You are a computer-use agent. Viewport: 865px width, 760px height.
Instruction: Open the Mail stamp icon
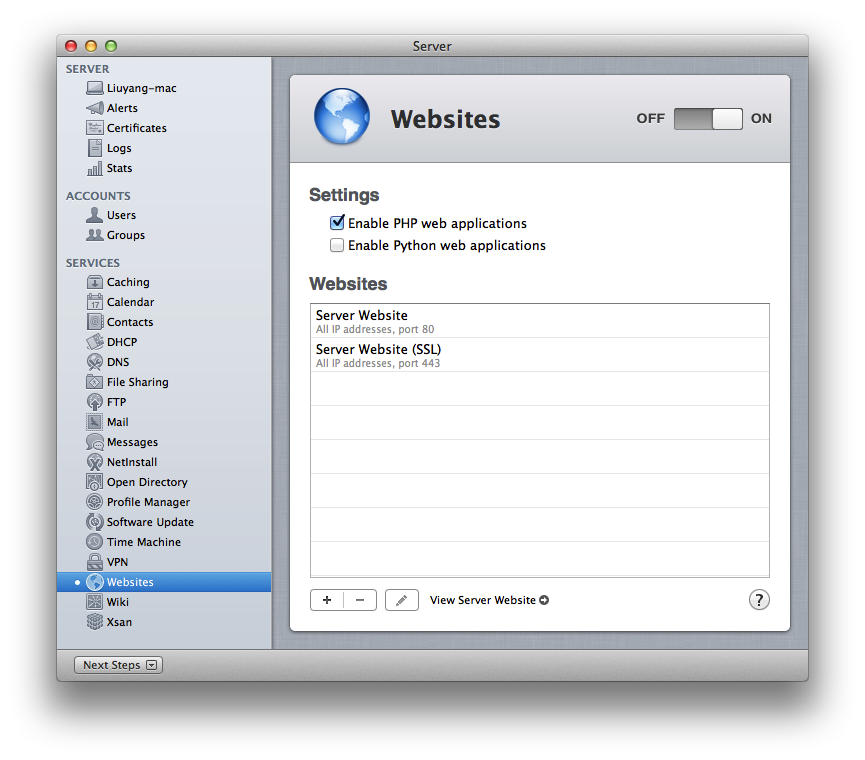coord(95,422)
